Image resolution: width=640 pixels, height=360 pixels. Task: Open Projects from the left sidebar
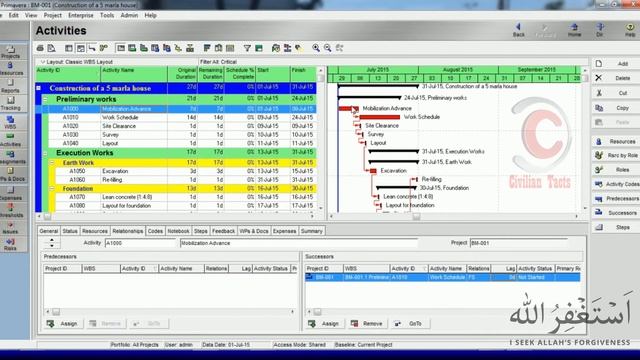point(11,52)
